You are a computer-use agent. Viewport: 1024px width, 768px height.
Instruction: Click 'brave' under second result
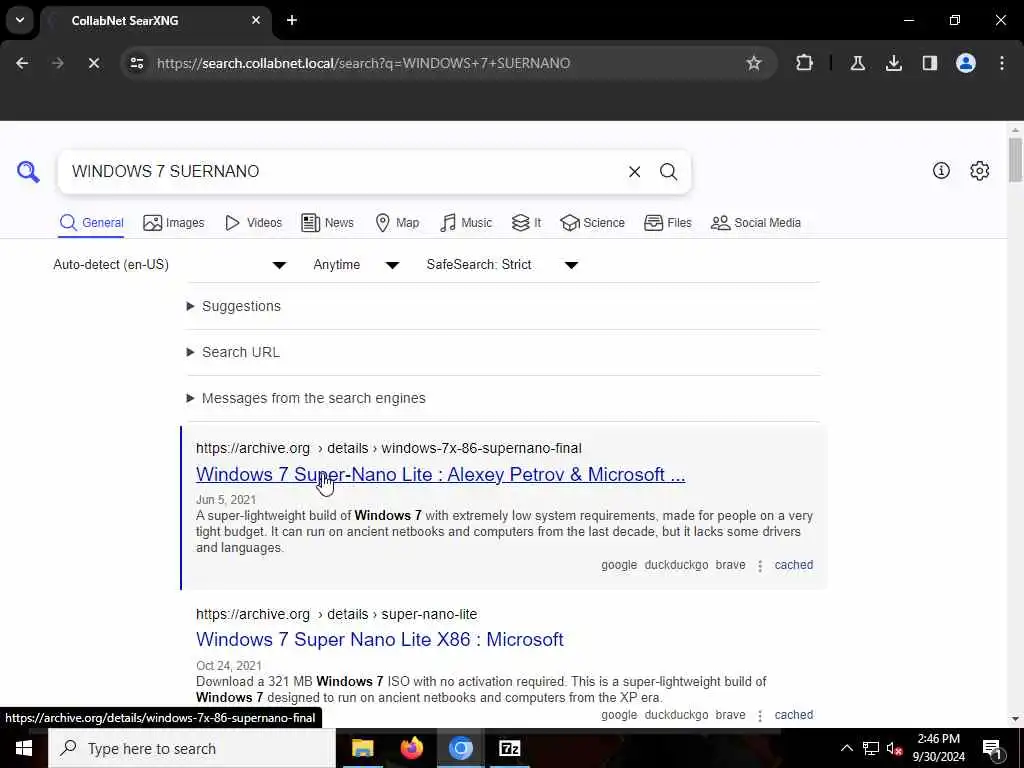point(730,715)
